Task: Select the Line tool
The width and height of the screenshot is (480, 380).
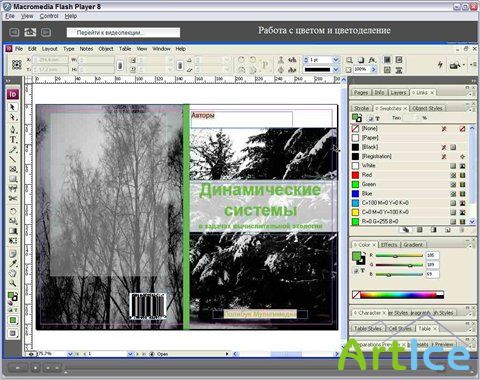Action: click(12, 159)
